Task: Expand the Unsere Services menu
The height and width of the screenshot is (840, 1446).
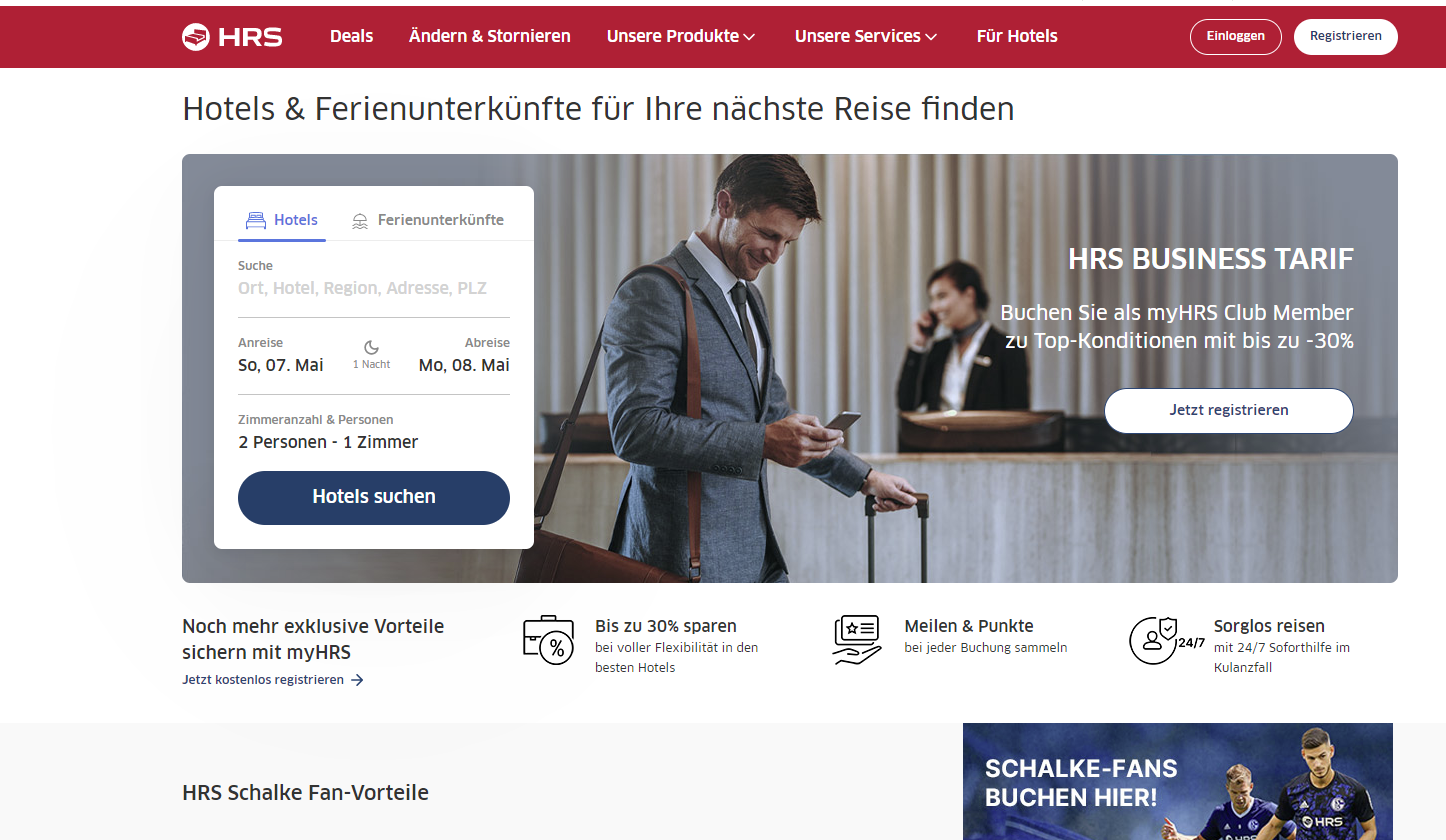Action: pyautogui.click(x=866, y=36)
